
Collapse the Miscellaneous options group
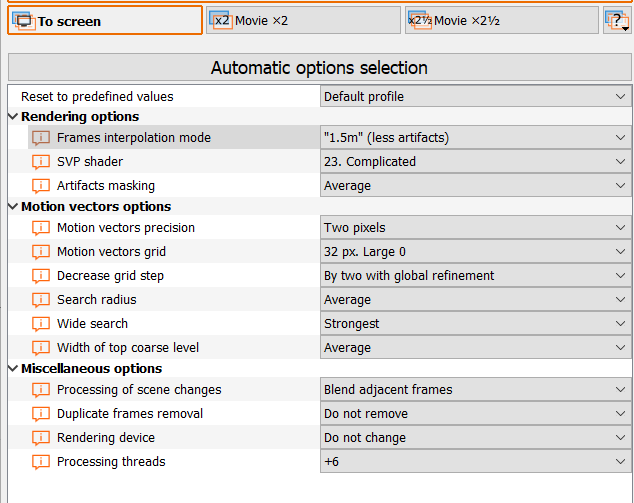[x=13, y=369]
